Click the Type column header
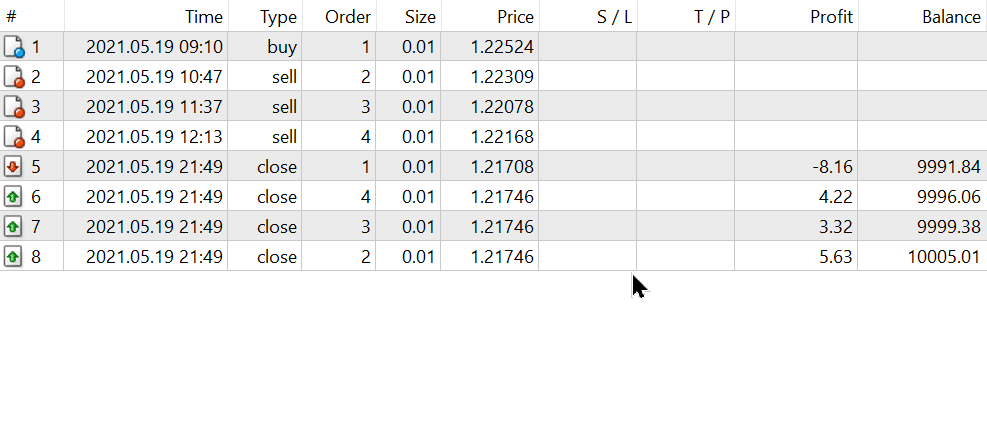The height and width of the screenshot is (438, 987). point(278,17)
